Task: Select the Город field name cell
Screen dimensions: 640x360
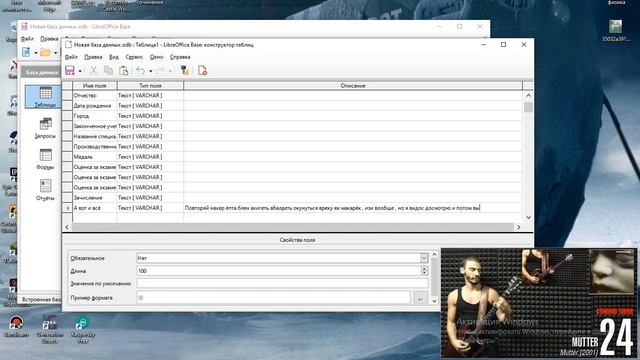Action: tap(95, 116)
